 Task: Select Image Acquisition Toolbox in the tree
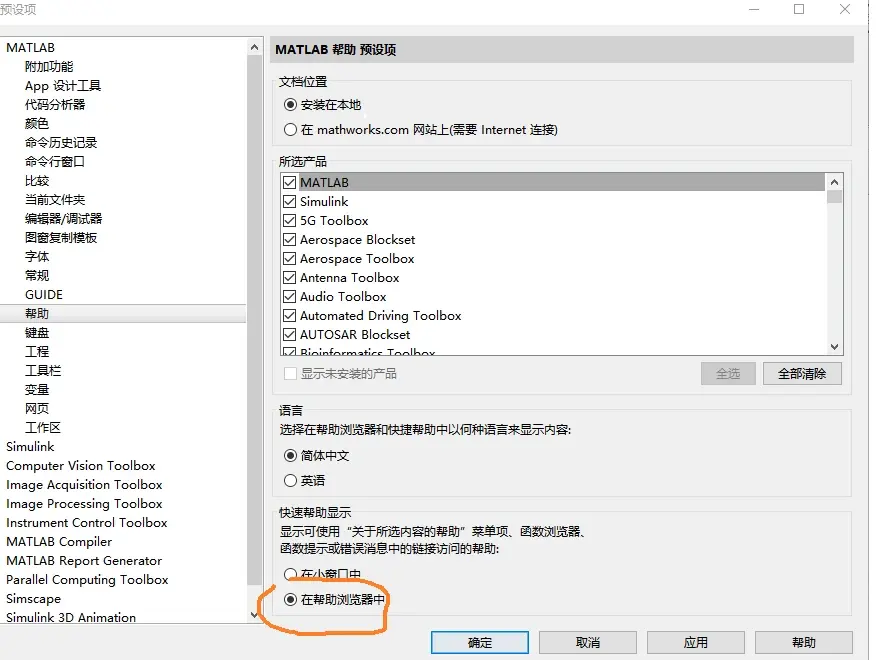coord(84,485)
